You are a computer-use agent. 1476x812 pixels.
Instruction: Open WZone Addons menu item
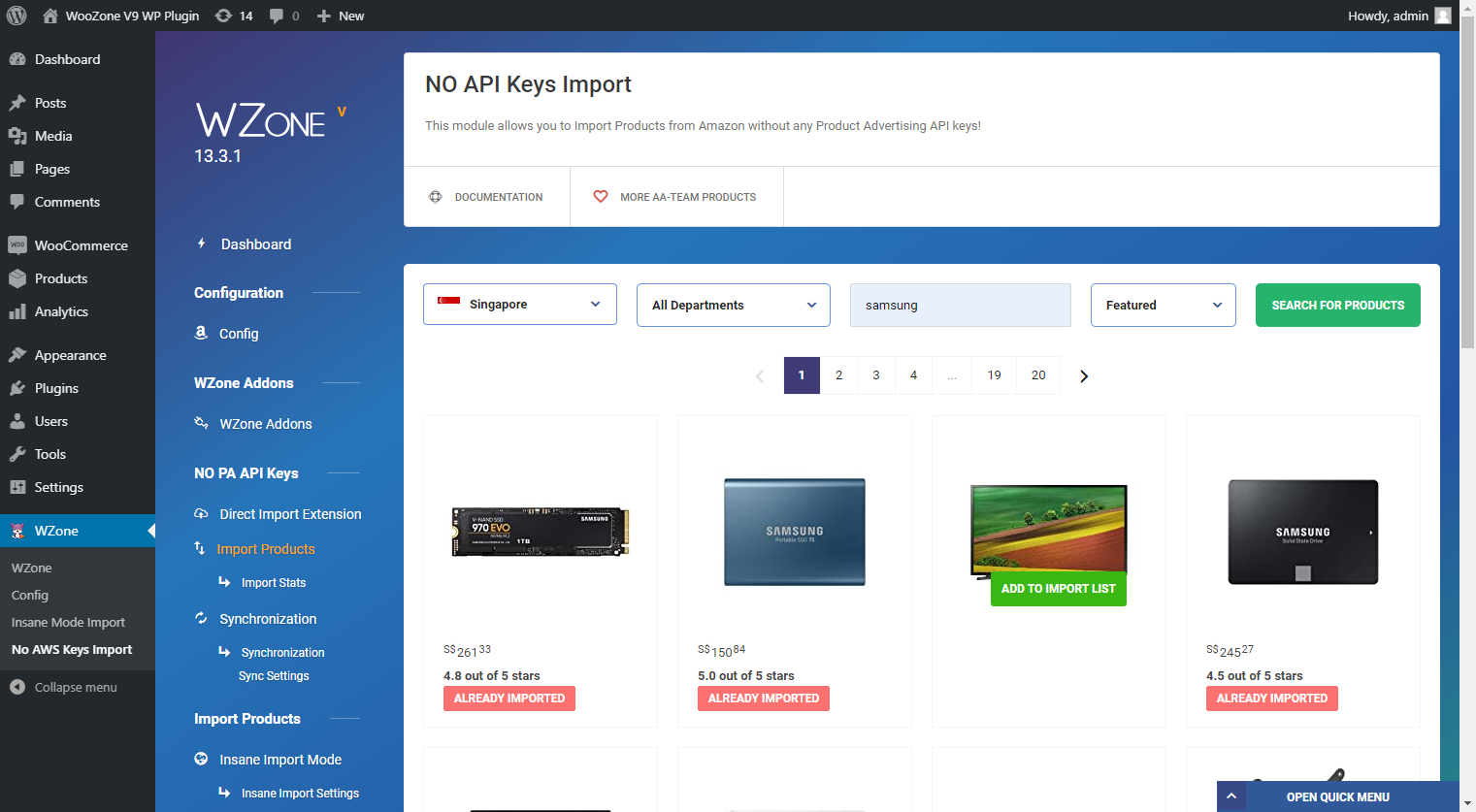266,424
